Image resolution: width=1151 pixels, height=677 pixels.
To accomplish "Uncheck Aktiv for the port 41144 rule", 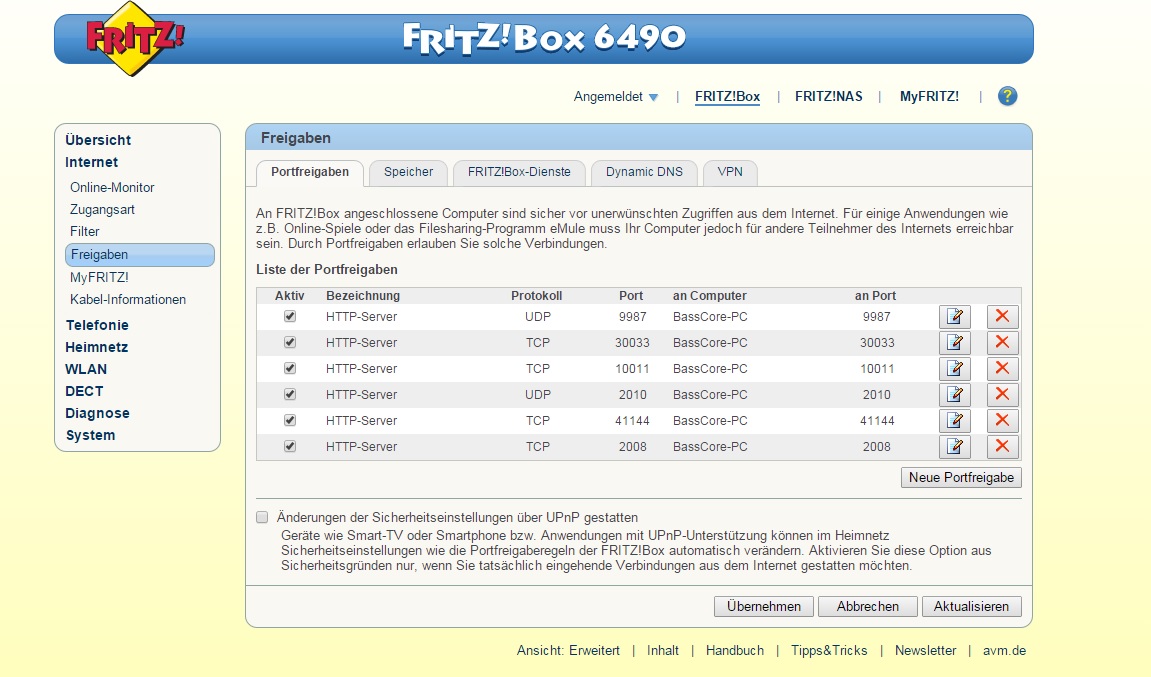I will (290, 421).
